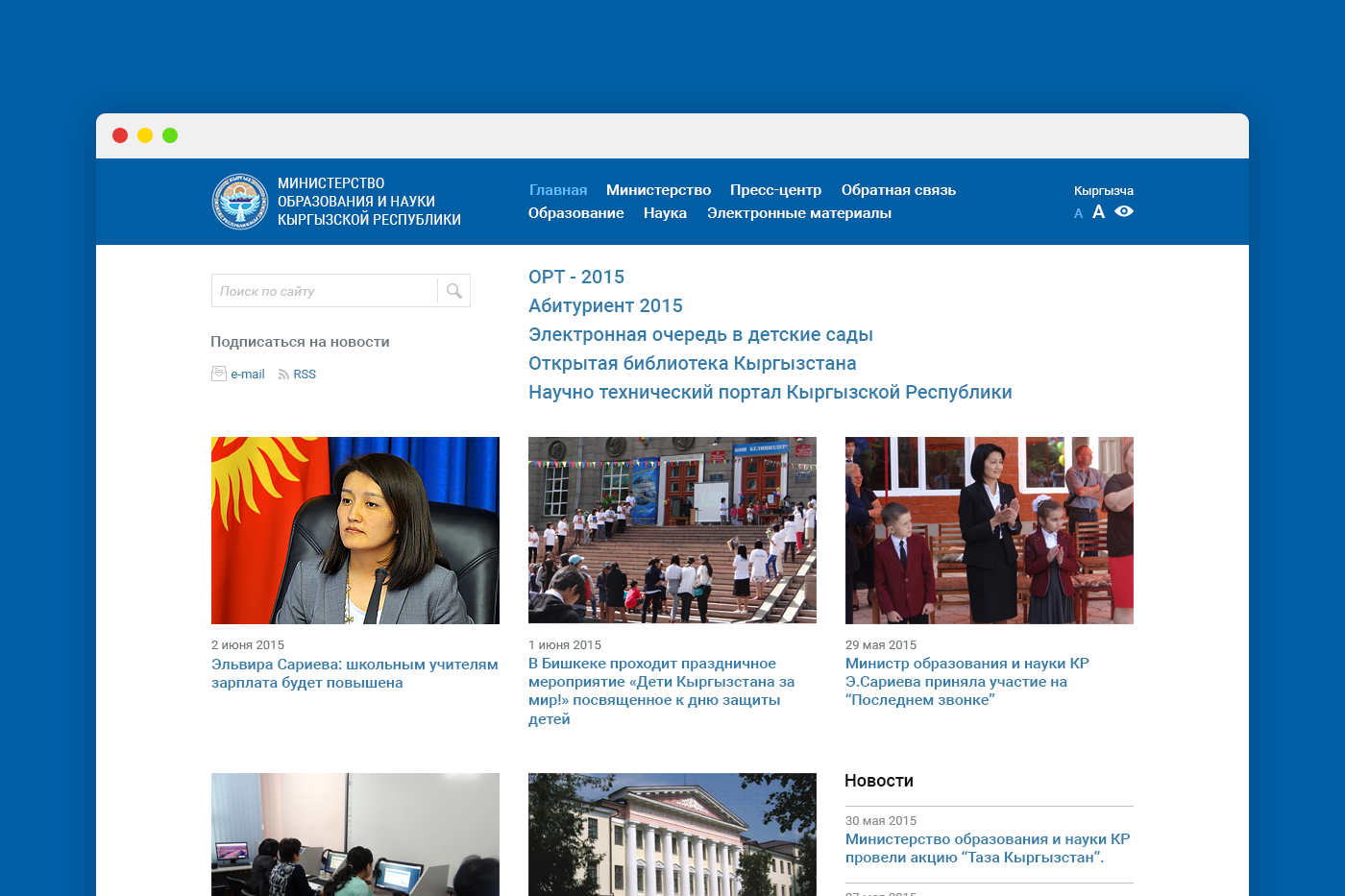Click the 2 июня 2015 date
1345x896 pixels.
coord(248,644)
